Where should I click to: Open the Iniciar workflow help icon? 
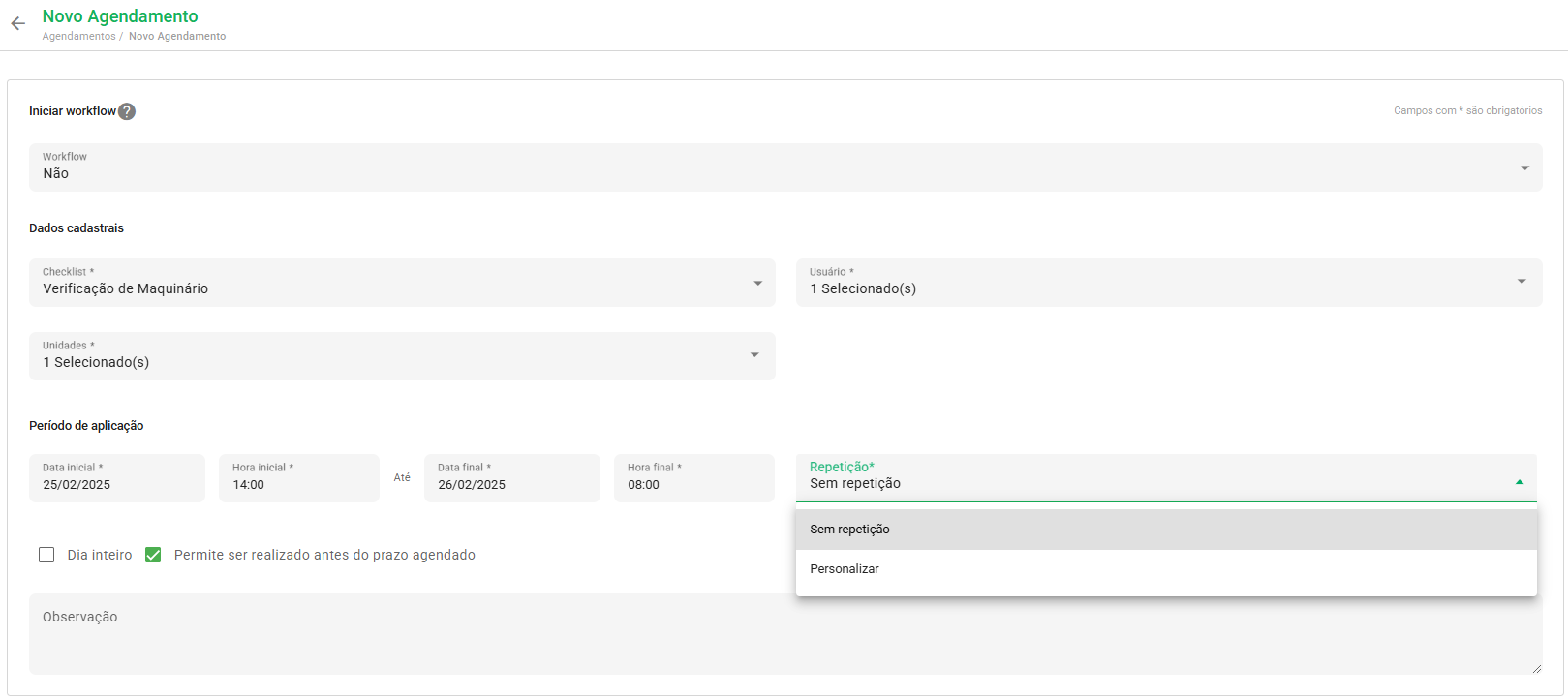[127, 111]
